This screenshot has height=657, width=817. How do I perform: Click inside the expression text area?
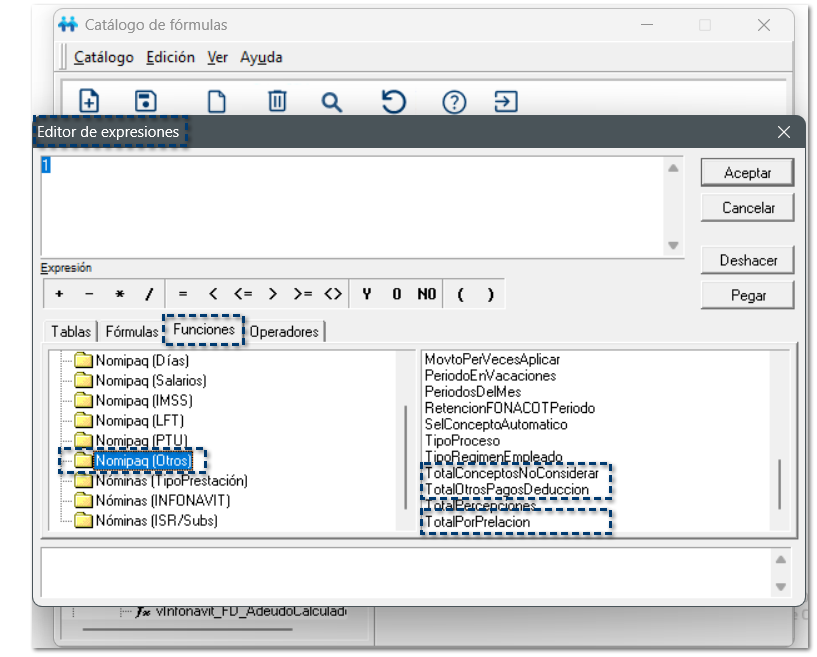350,205
